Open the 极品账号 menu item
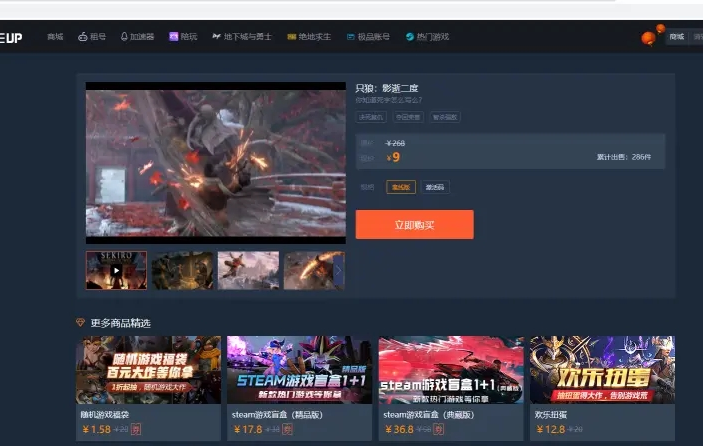Viewport: 703px width, 446px height. coord(373,37)
